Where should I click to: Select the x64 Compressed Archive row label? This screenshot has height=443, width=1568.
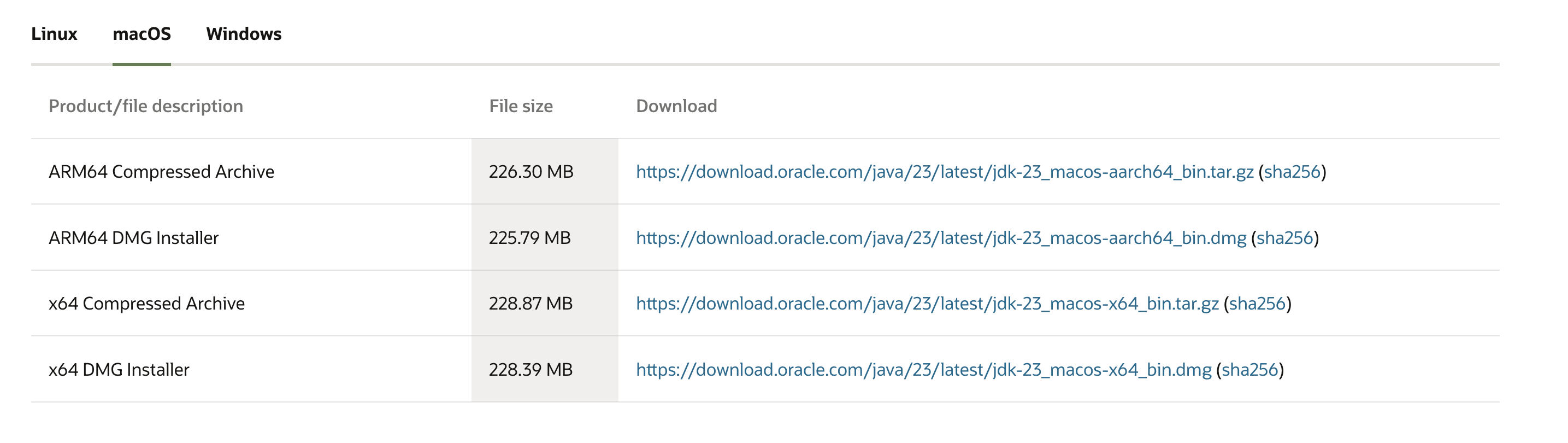pos(147,304)
